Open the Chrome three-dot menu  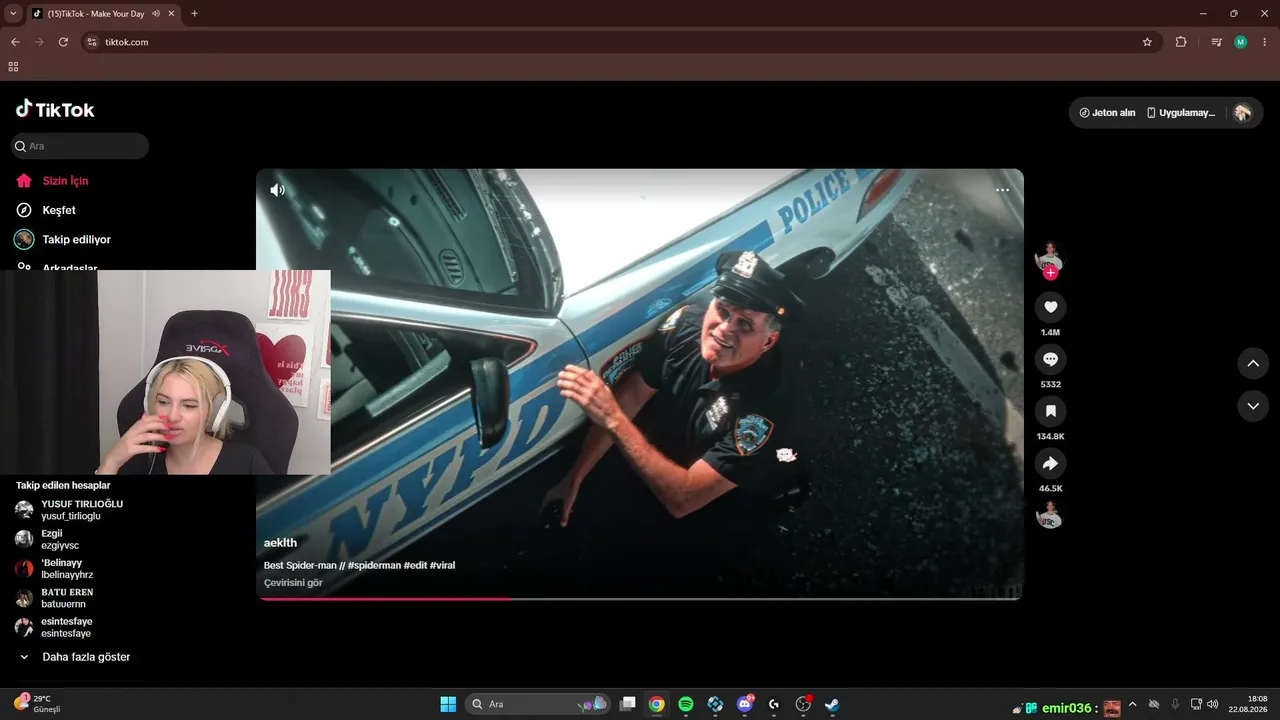point(1265,42)
